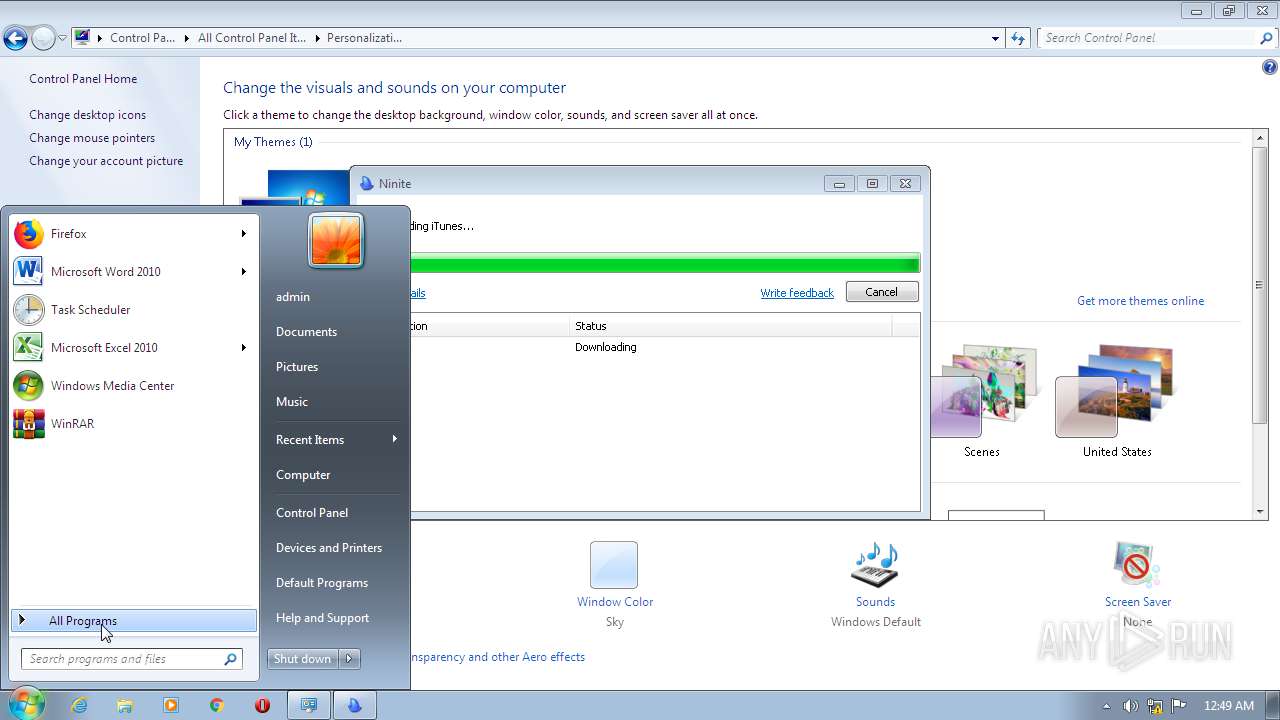Open the Window Color settings icon
Screen dimensions: 1280x720
pos(614,565)
